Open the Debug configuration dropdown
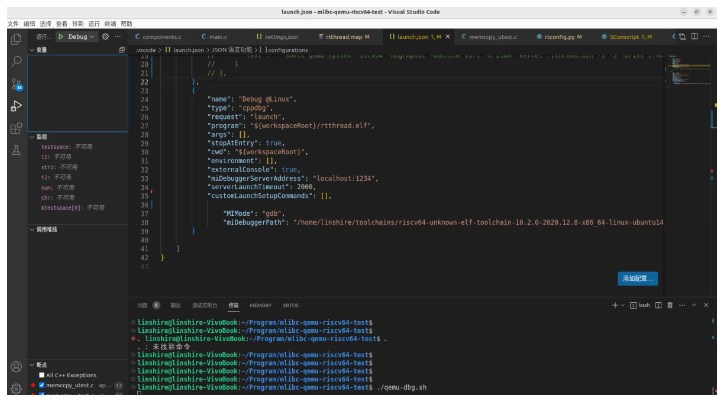The width and height of the screenshot is (723, 403). pyautogui.click(x=82, y=37)
